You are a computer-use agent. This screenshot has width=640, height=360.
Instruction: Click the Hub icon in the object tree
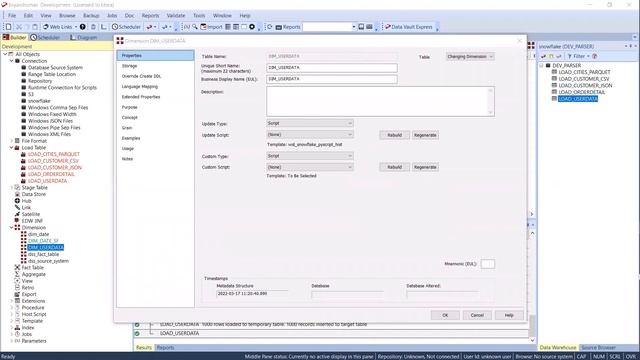[x=17, y=201]
